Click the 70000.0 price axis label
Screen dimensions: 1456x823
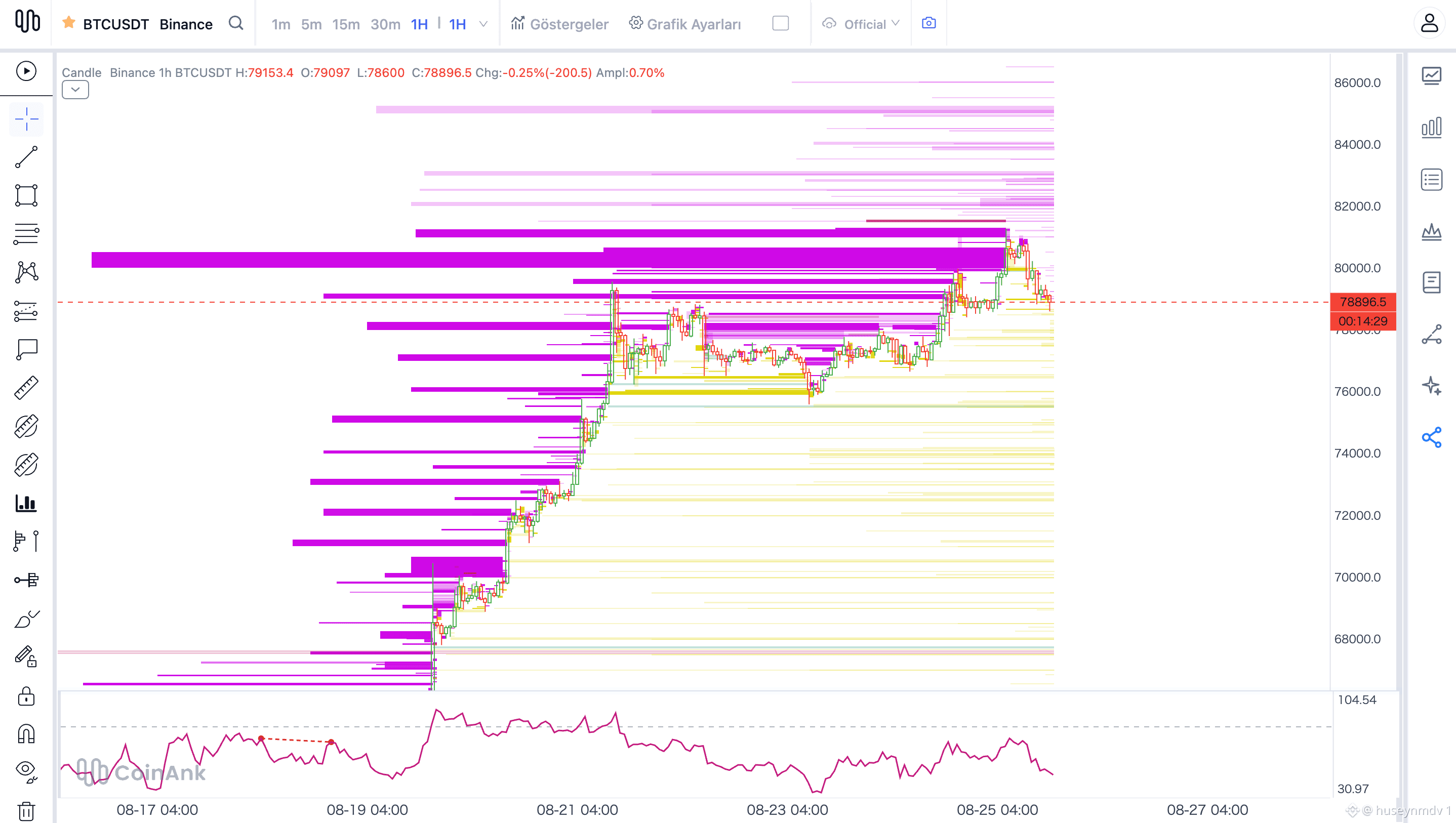[1357, 577]
